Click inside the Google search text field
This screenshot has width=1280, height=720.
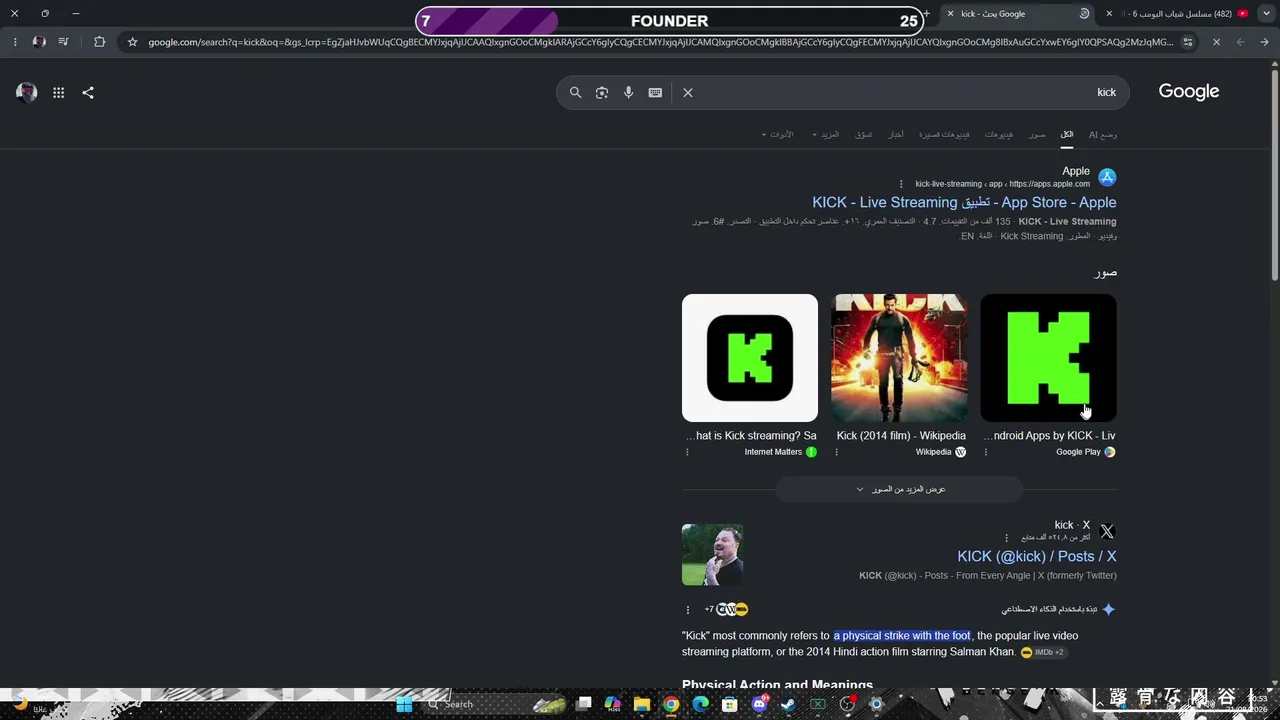coord(900,93)
